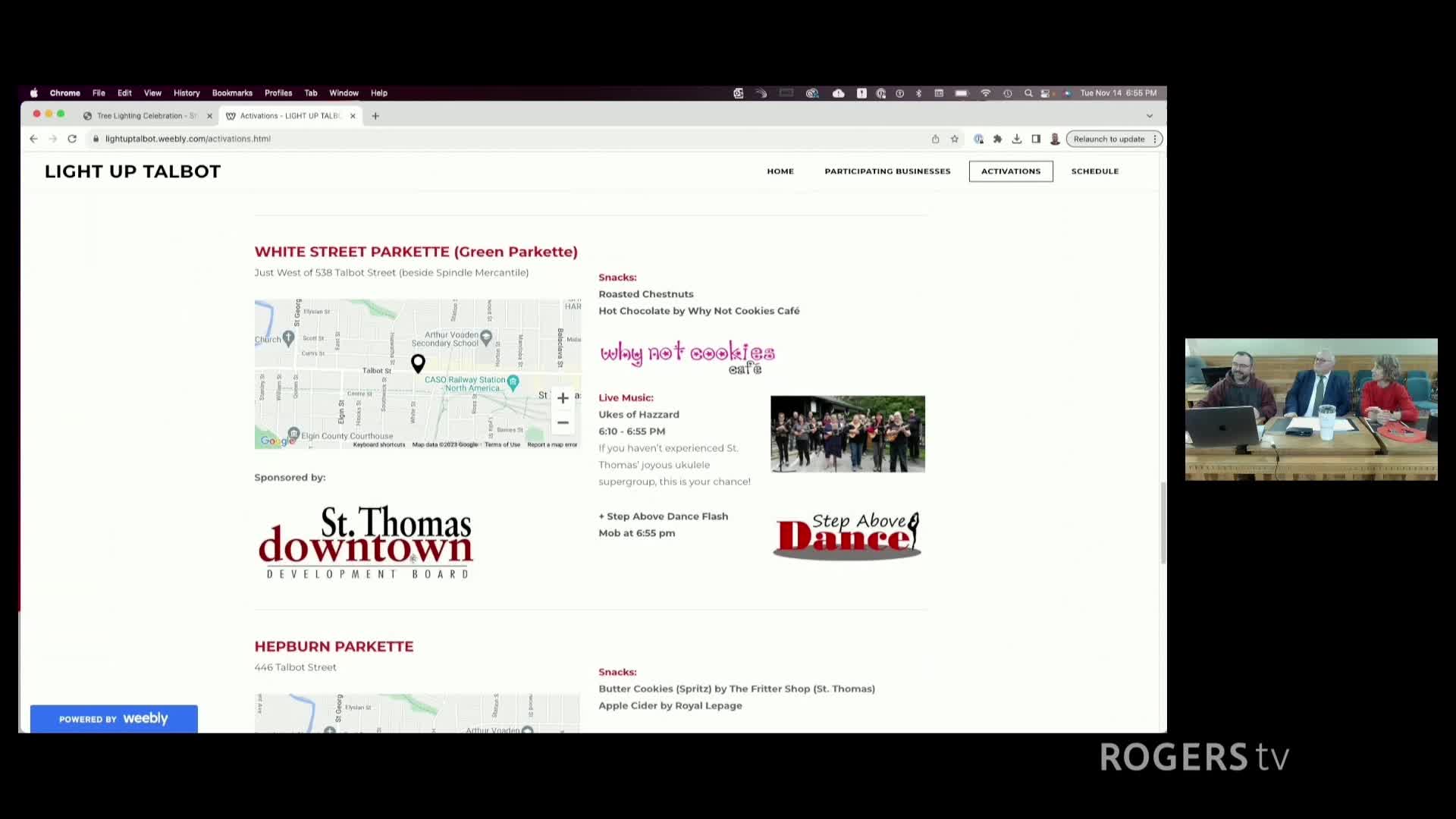Click St. Thomas Downtown Development Board logo
This screenshot has height=819, width=1456.
coord(366,542)
